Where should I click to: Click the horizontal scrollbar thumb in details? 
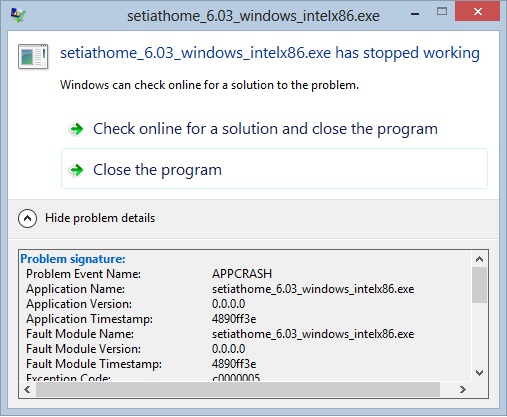(238, 389)
